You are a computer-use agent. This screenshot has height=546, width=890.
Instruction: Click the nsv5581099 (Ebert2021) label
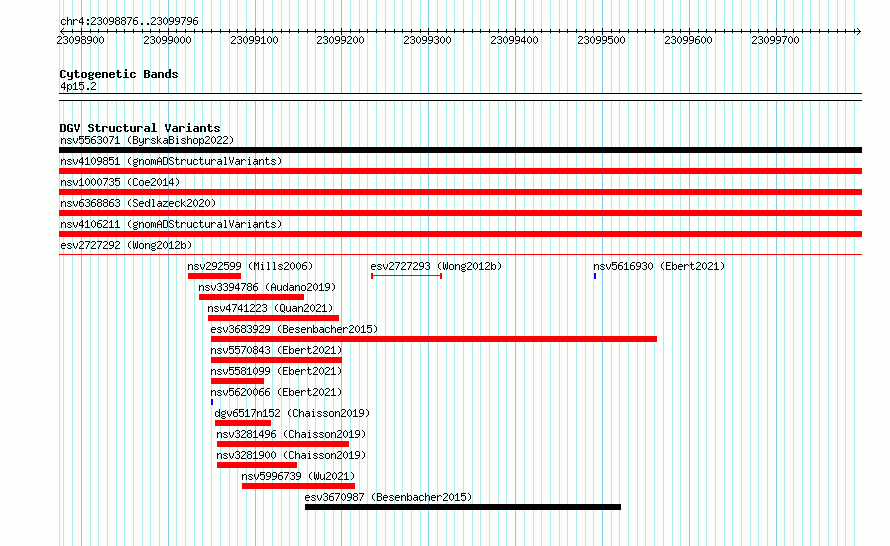[276, 371]
